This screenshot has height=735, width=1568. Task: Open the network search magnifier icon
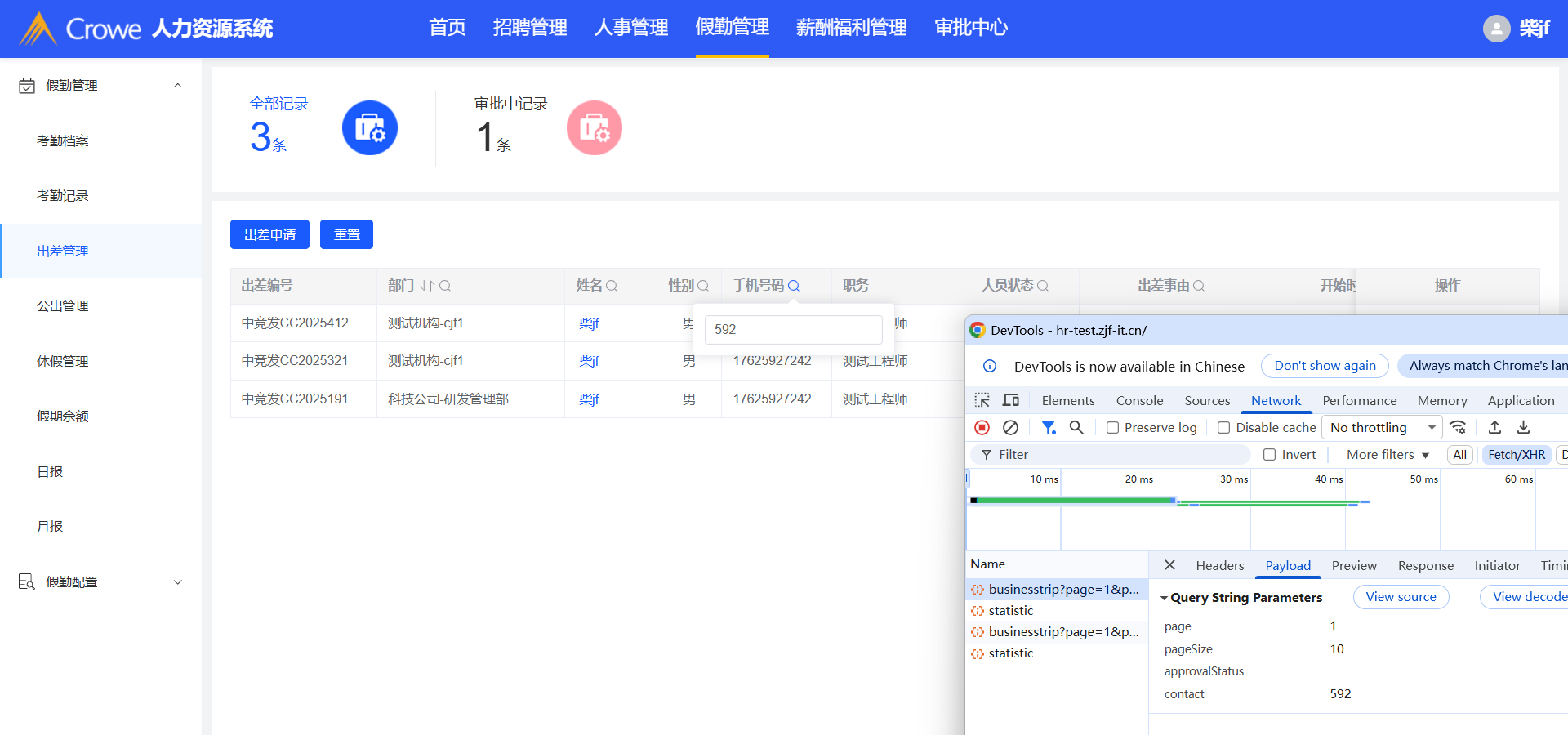point(1076,427)
